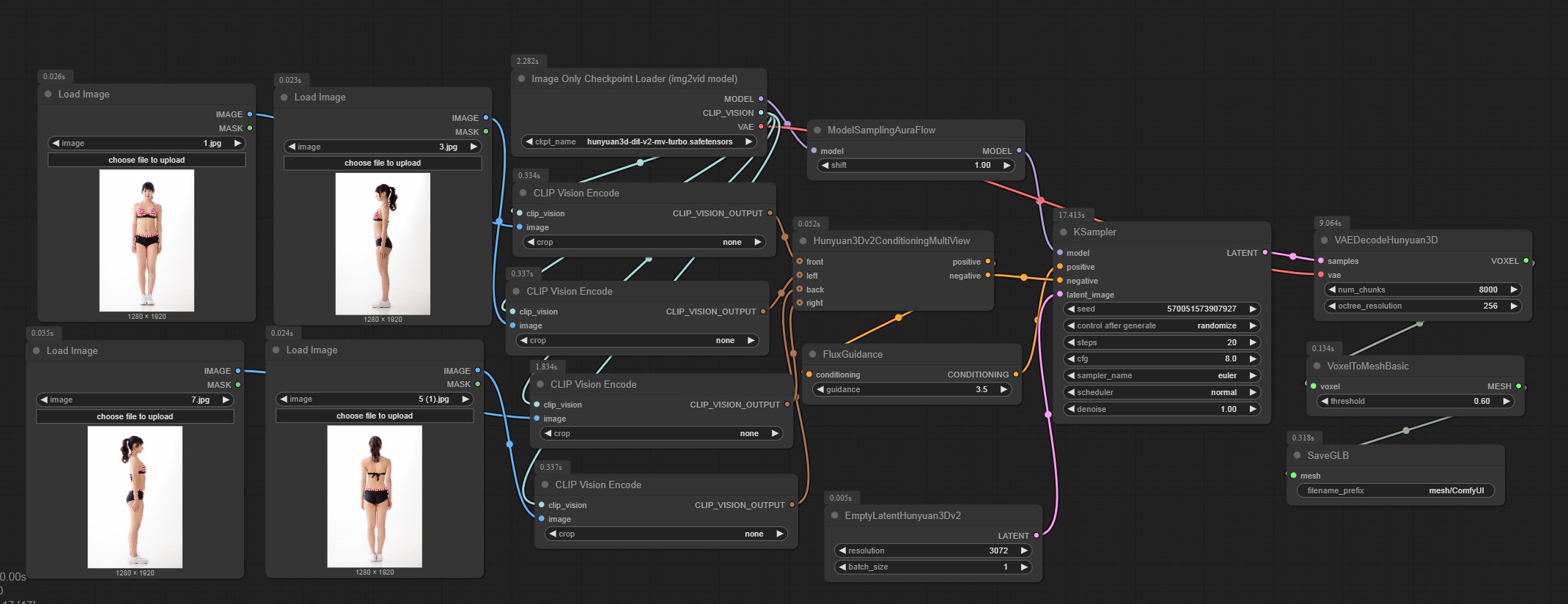Open the sampler_name dropdown showing euler
The width and height of the screenshot is (1568, 604).
pos(1161,376)
